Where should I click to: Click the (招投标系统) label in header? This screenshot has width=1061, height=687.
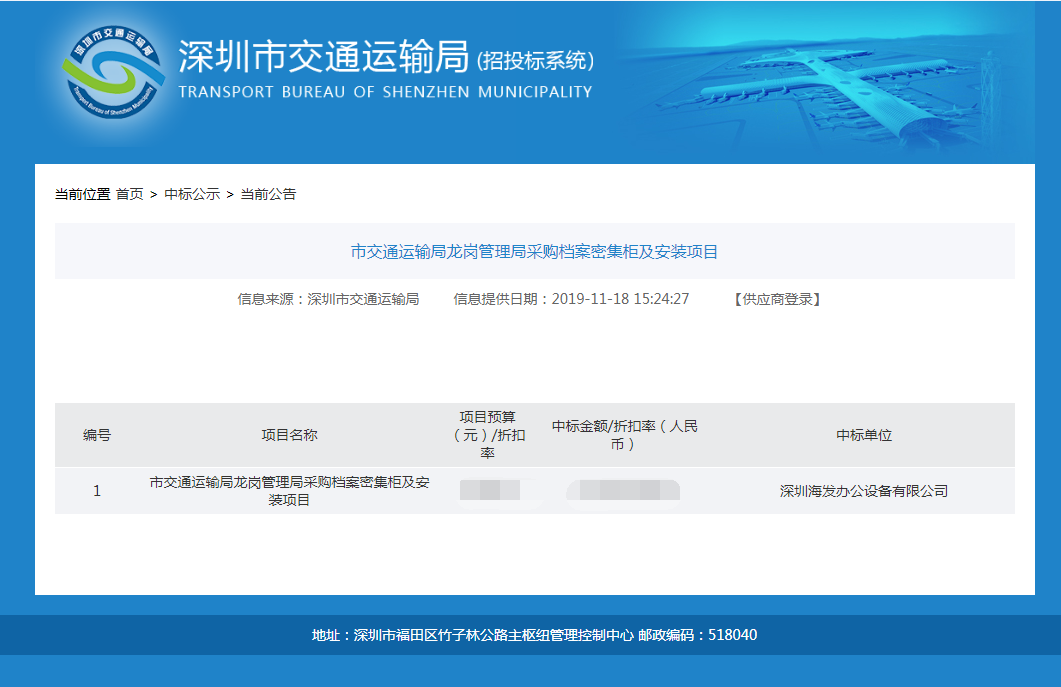click(535, 61)
